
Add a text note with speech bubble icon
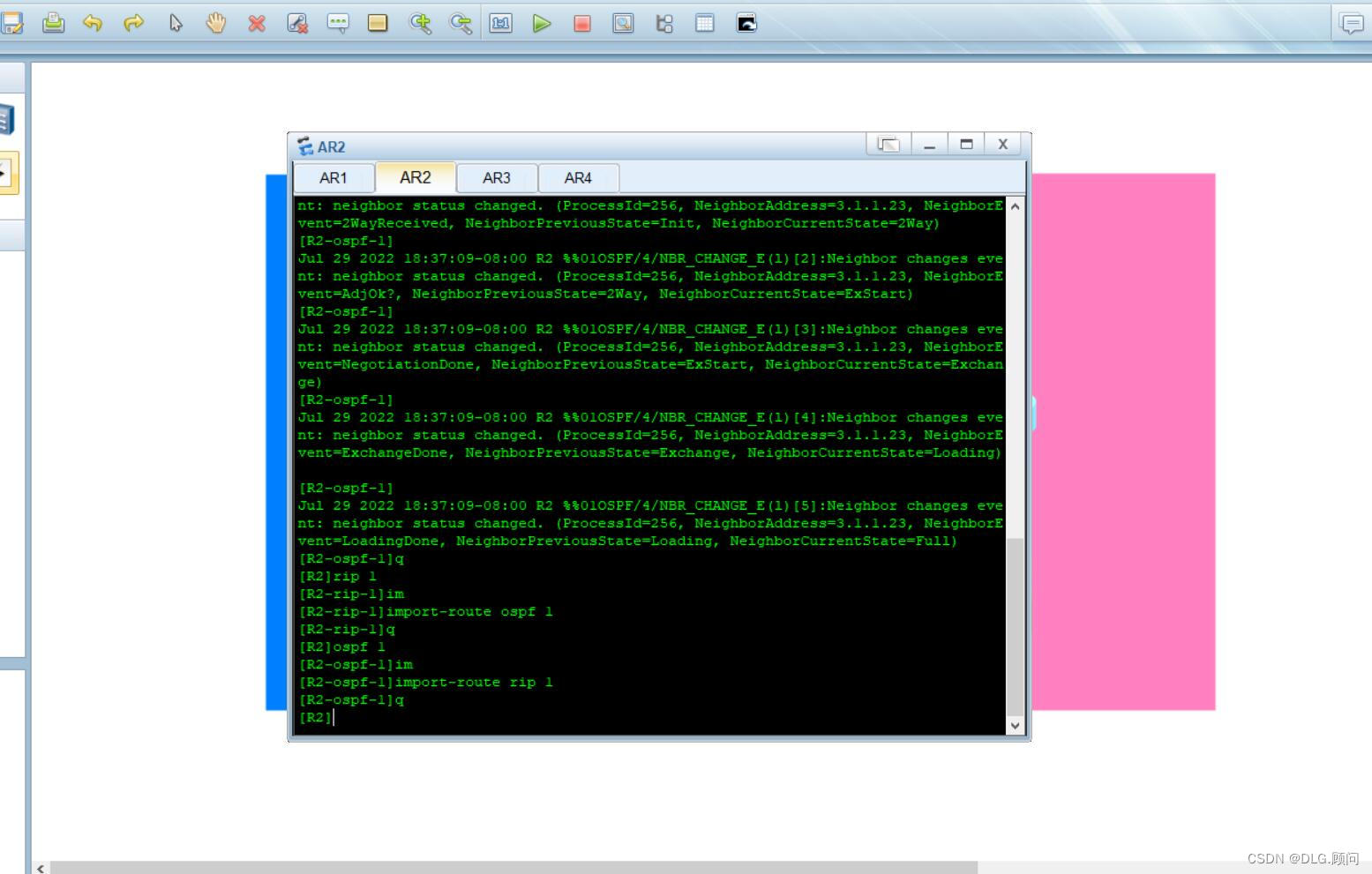[x=338, y=24]
